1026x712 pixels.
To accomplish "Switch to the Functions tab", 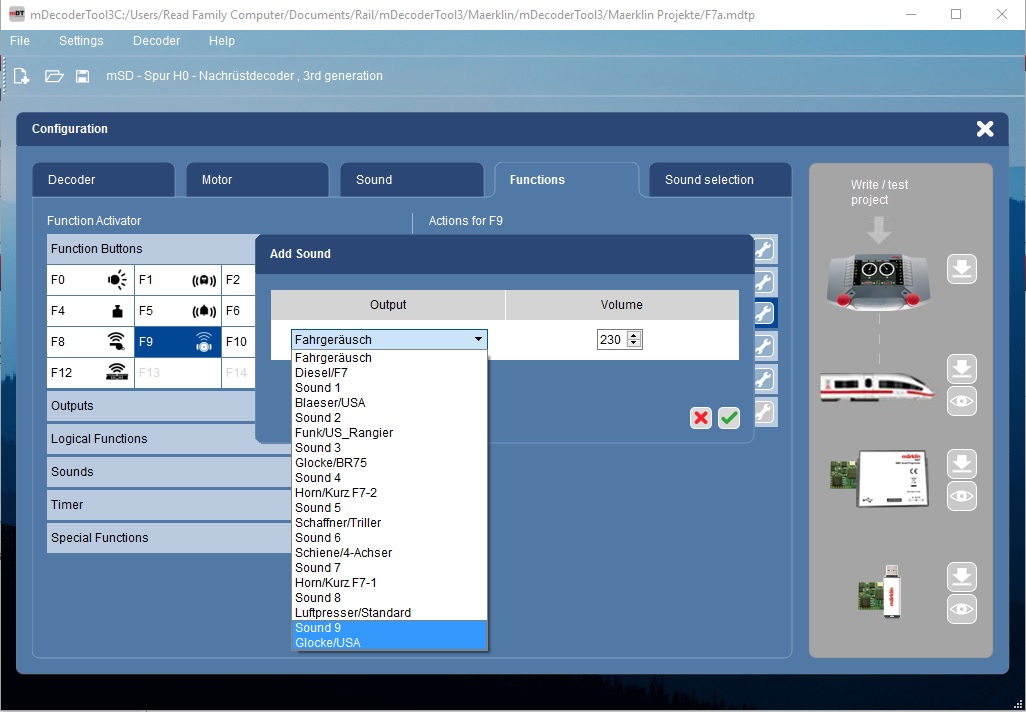I will (567, 180).
